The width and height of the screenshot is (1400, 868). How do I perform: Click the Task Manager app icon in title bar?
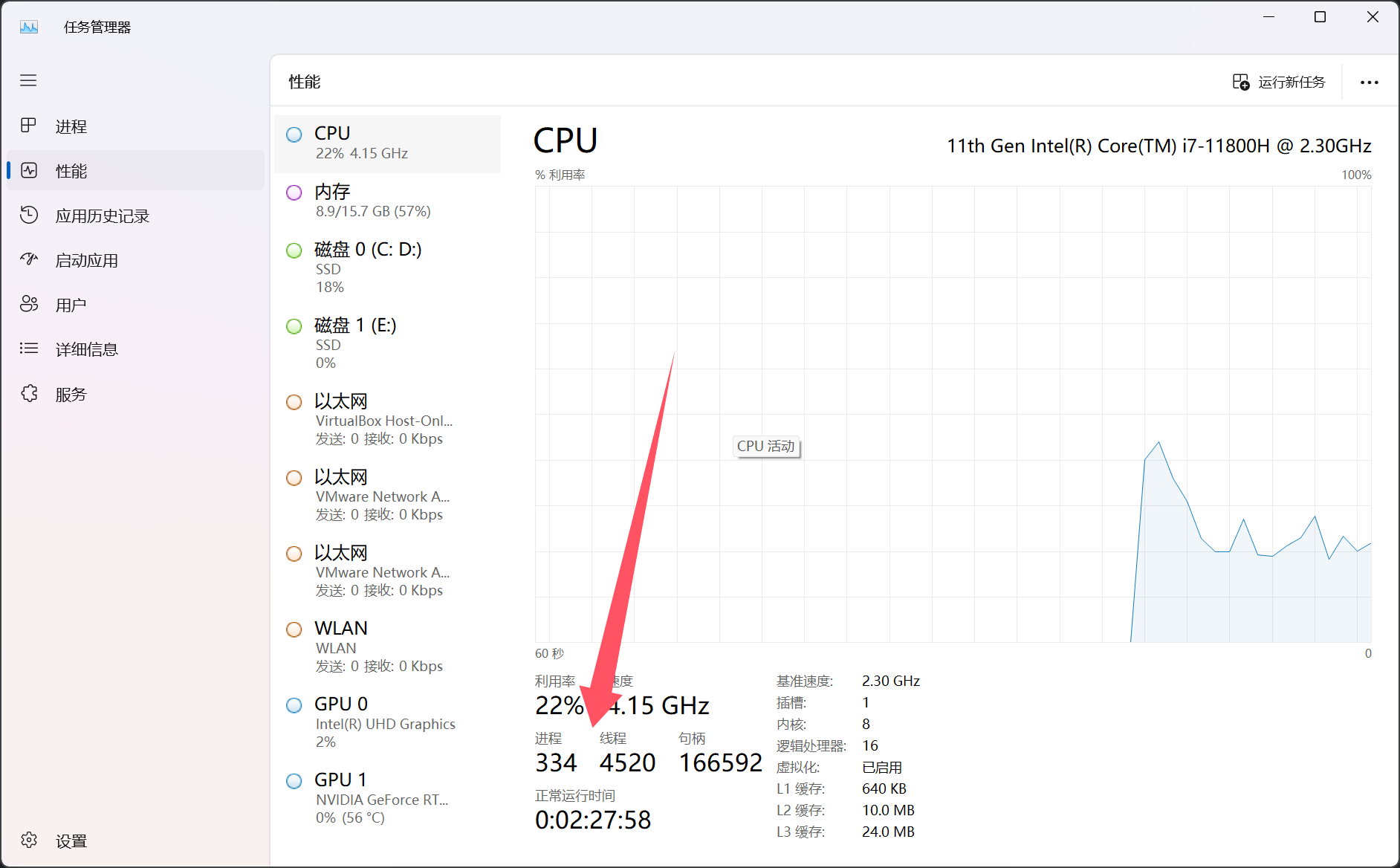point(29,27)
